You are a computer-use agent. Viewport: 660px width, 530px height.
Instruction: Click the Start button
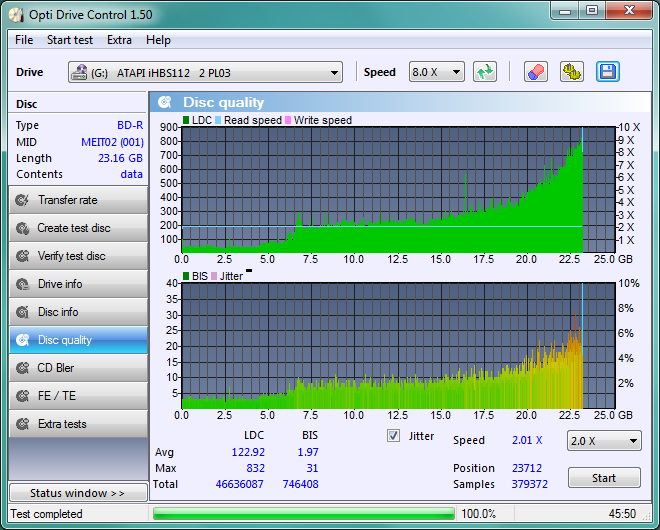point(604,478)
